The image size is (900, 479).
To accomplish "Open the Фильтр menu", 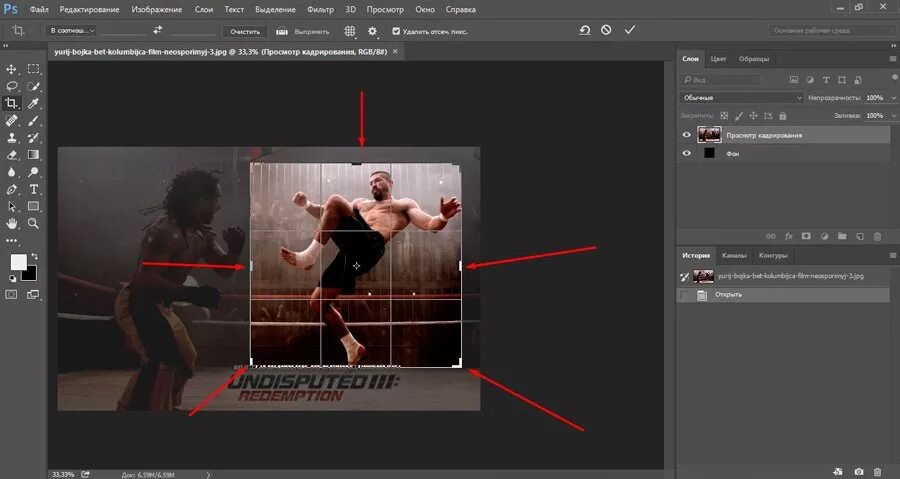I will (x=320, y=9).
